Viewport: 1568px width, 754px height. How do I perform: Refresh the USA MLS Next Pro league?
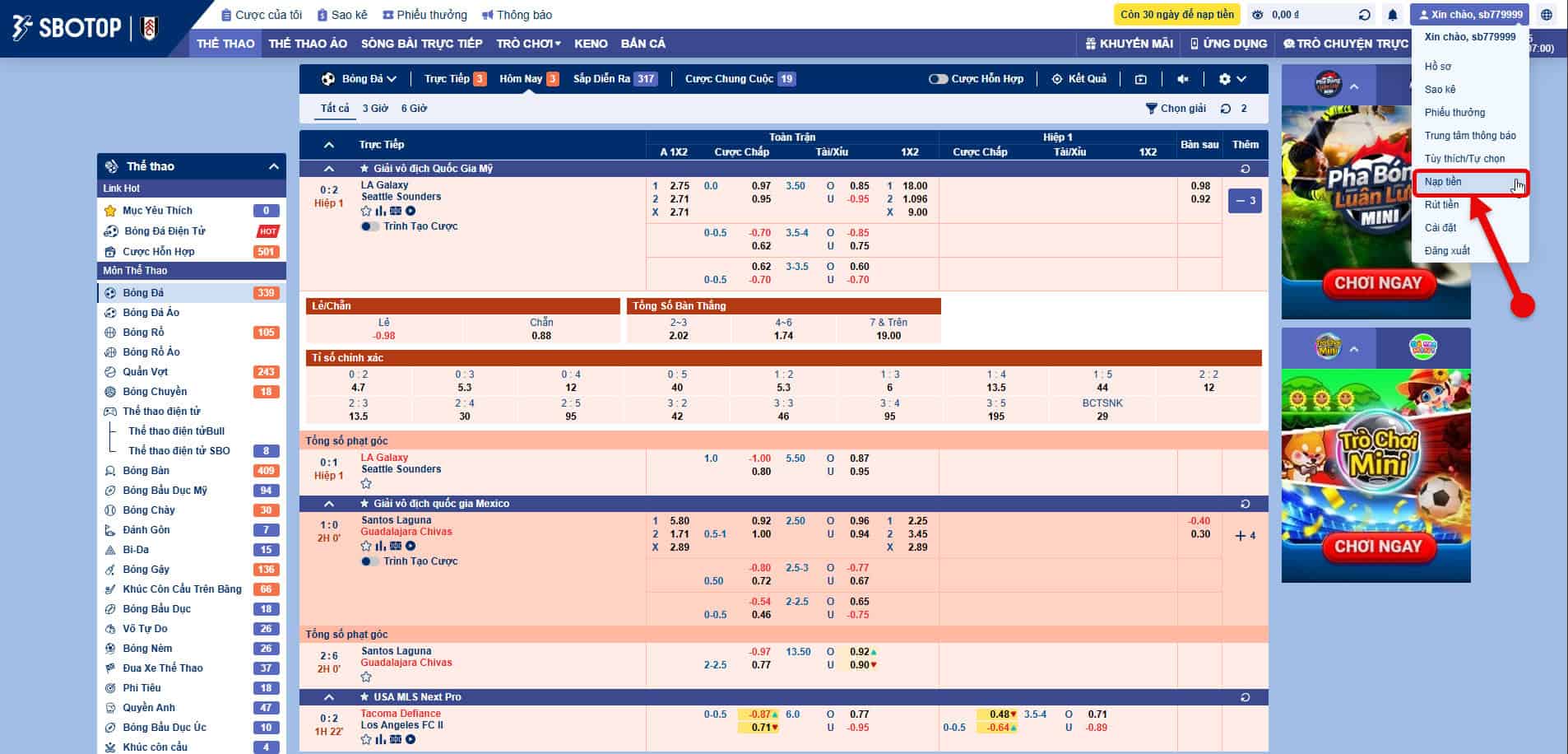[x=1245, y=697]
